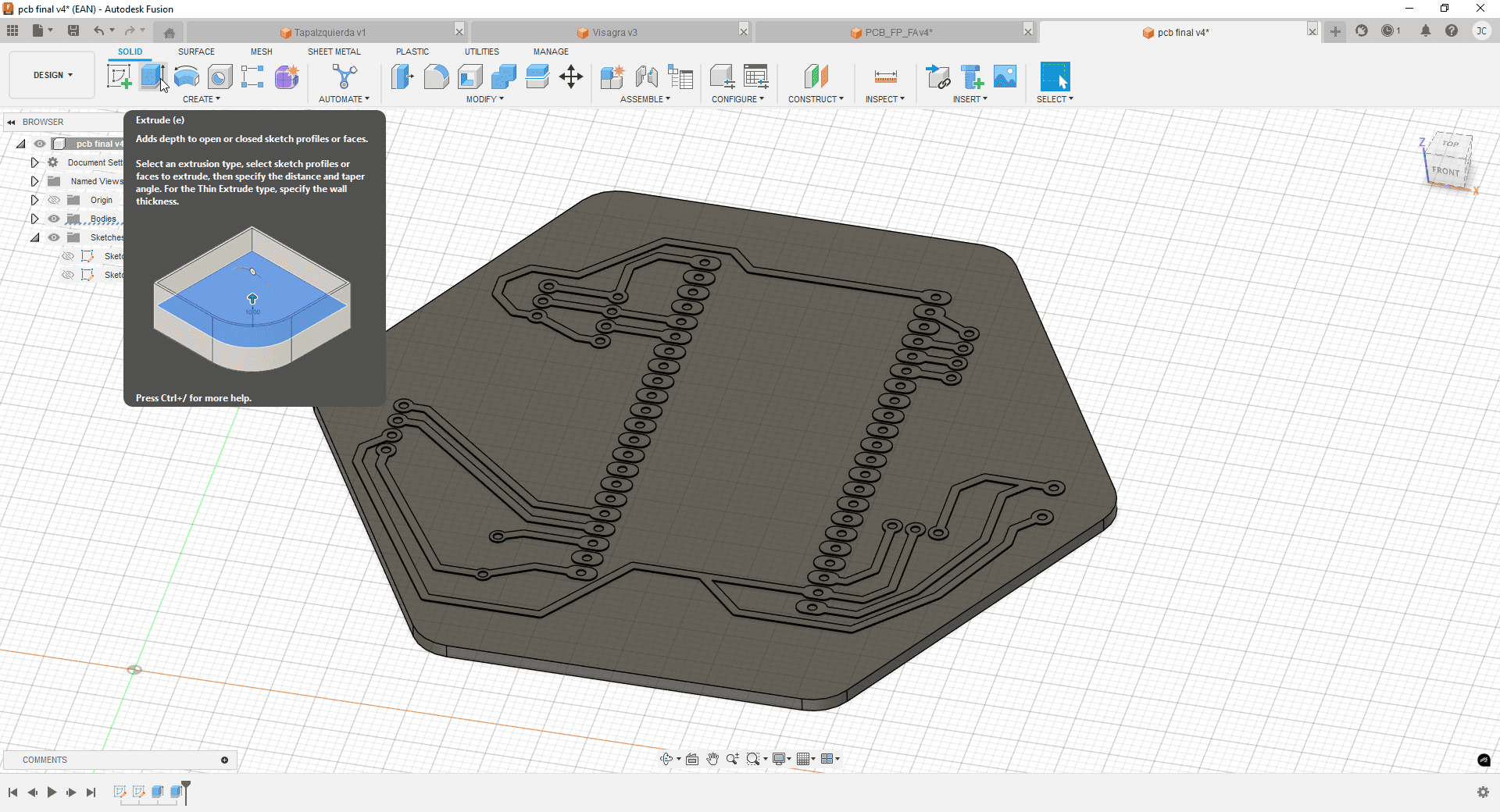Open the Tapalzquierda v1 document tab
The width and height of the screenshot is (1500, 812).
tap(323, 32)
